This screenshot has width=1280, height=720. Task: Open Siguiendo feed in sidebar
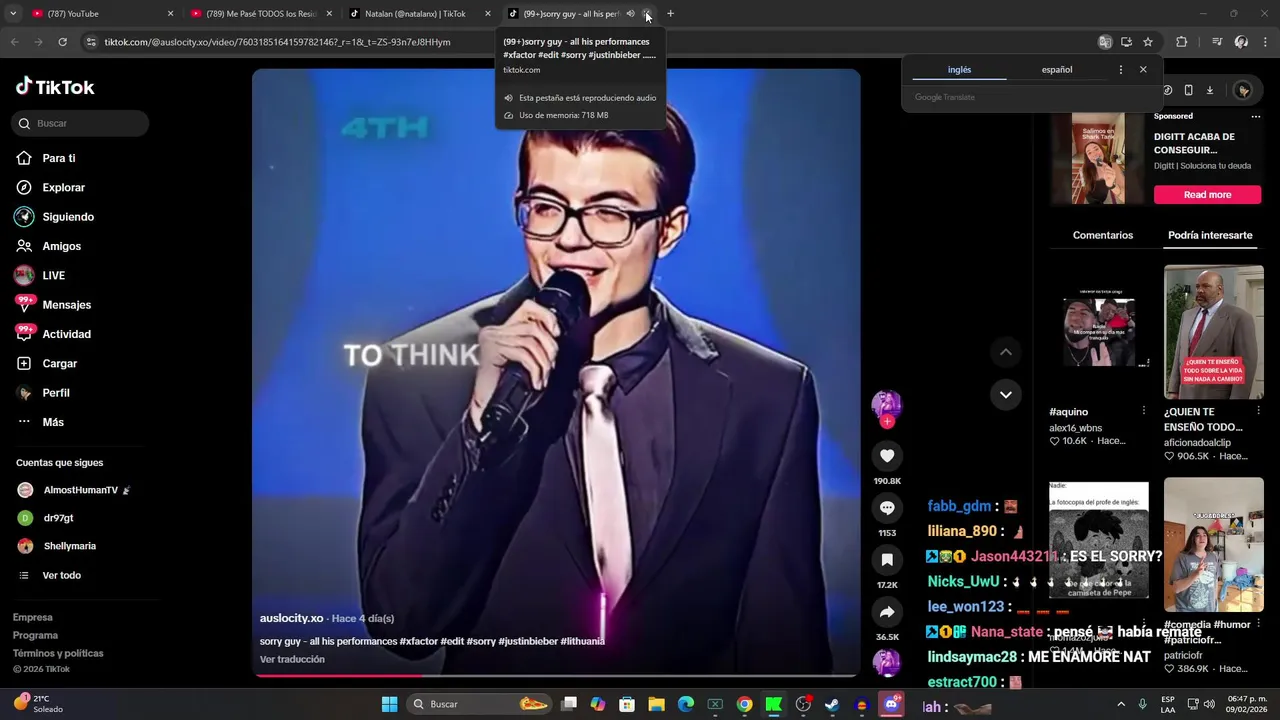[68, 217]
